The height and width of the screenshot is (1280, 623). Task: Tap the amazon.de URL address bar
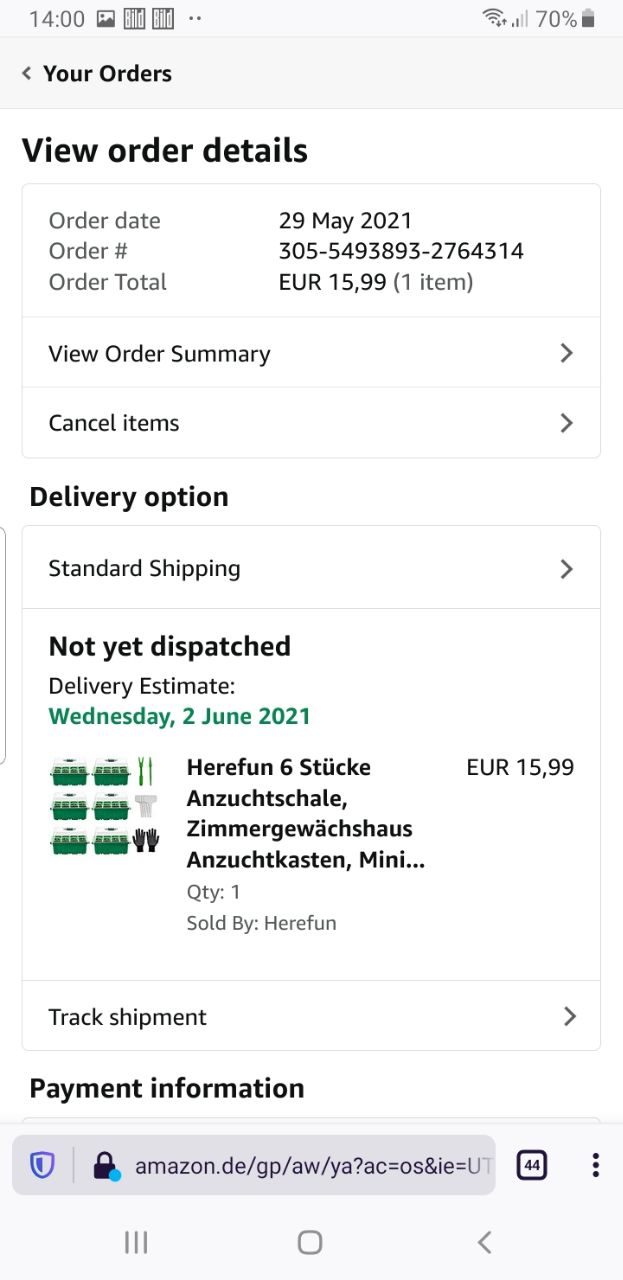coord(312,1165)
